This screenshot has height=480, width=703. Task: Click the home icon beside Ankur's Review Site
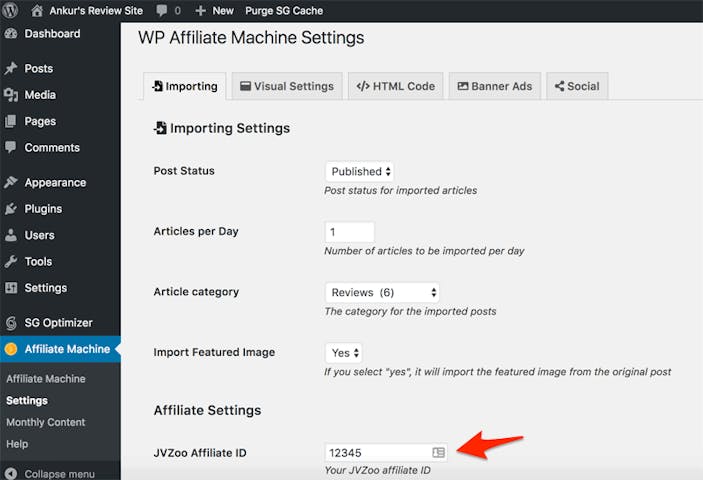click(x=37, y=10)
